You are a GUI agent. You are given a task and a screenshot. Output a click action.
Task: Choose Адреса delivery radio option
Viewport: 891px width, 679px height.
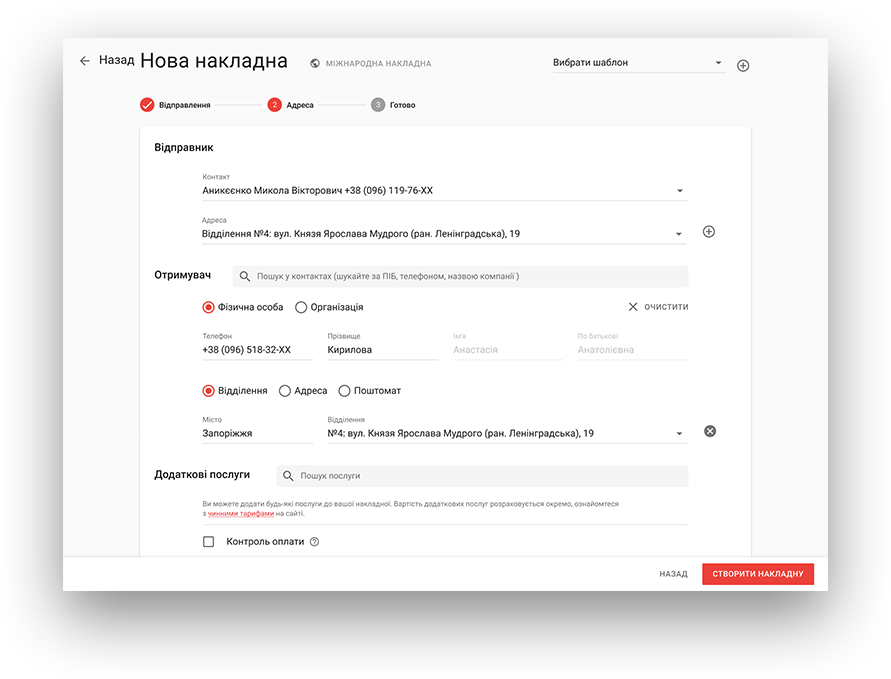point(285,391)
